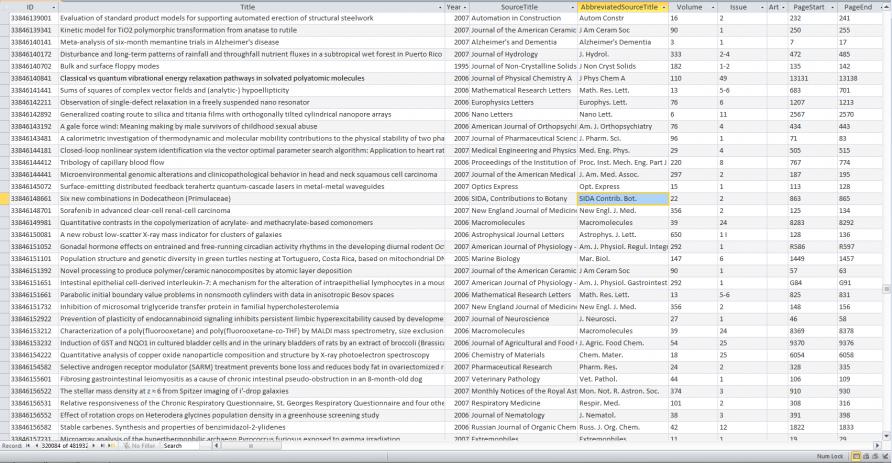Click PageStart cell G84

[812, 283]
